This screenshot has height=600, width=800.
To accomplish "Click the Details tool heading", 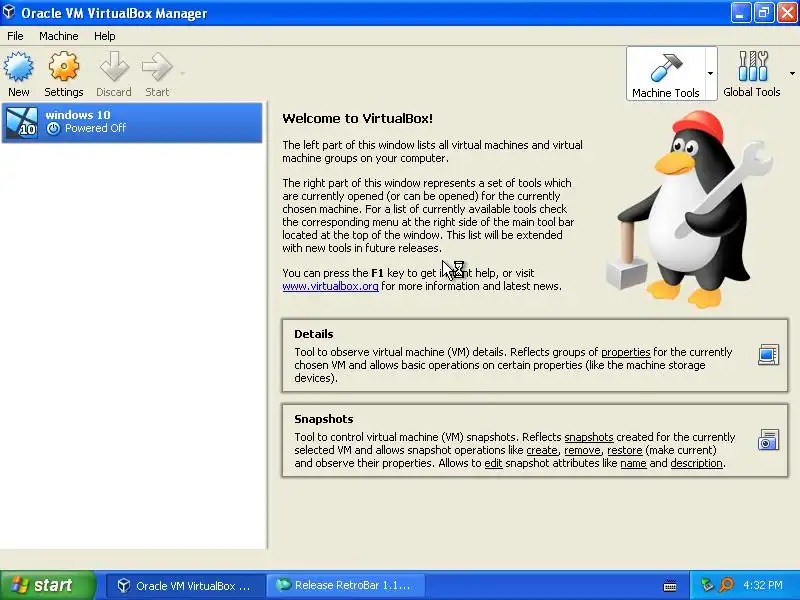I will pyautogui.click(x=314, y=334).
